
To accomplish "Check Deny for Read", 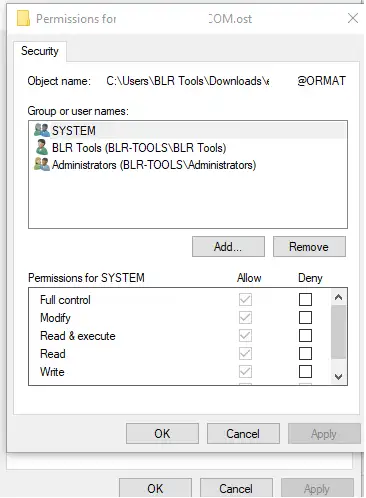I will click(x=305, y=353).
